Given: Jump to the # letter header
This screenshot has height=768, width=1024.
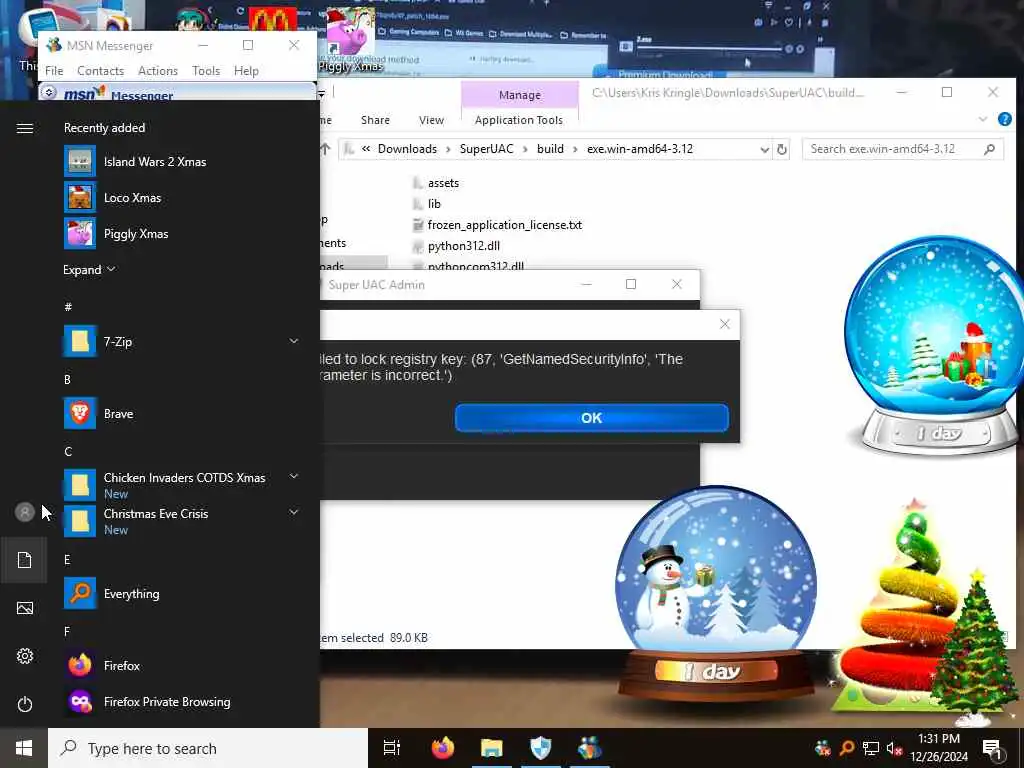Looking at the screenshot, I should pyautogui.click(x=68, y=306).
